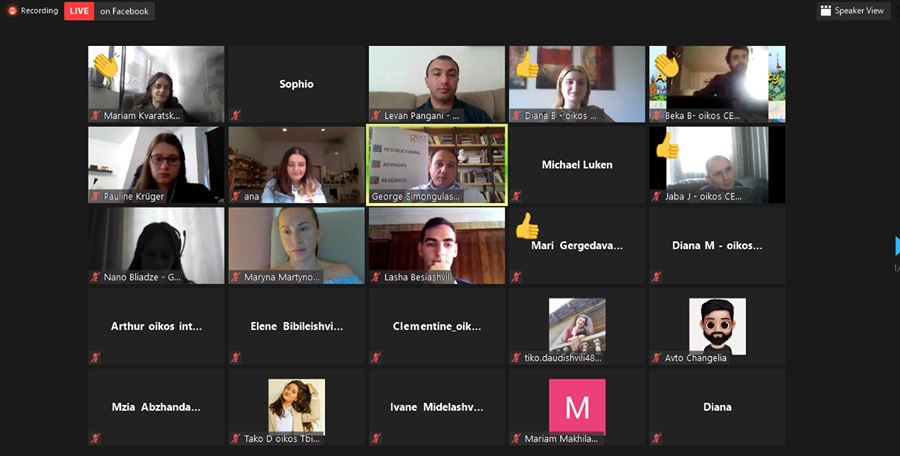The height and width of the screenshot is (456, 900).
Task: Select George Simongulashvili's active speaker video
Action: [437, 165]
